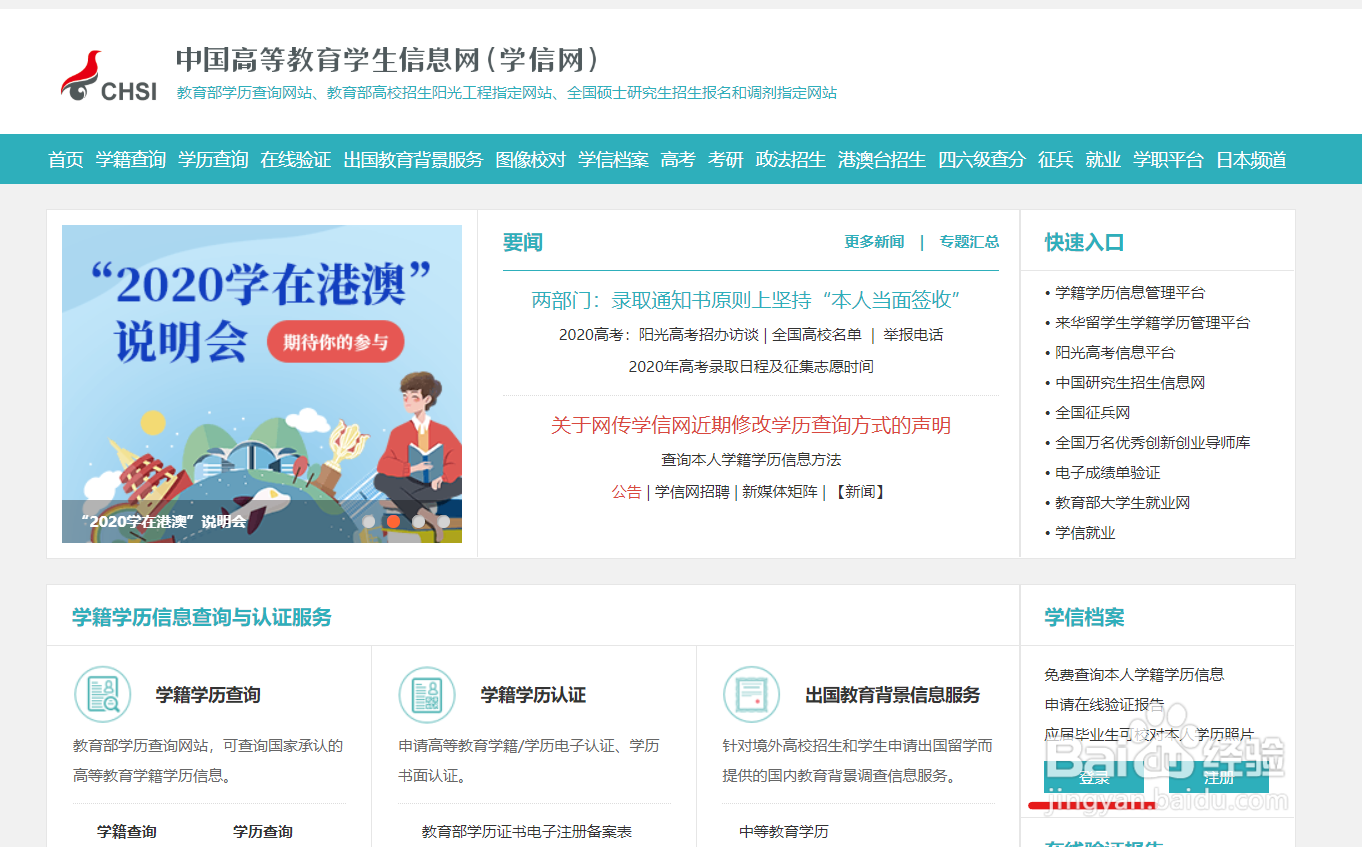This screenshot has width=1362, height=847.
Task: Select the last carousel indicator dot
Action: click(443, 521)
